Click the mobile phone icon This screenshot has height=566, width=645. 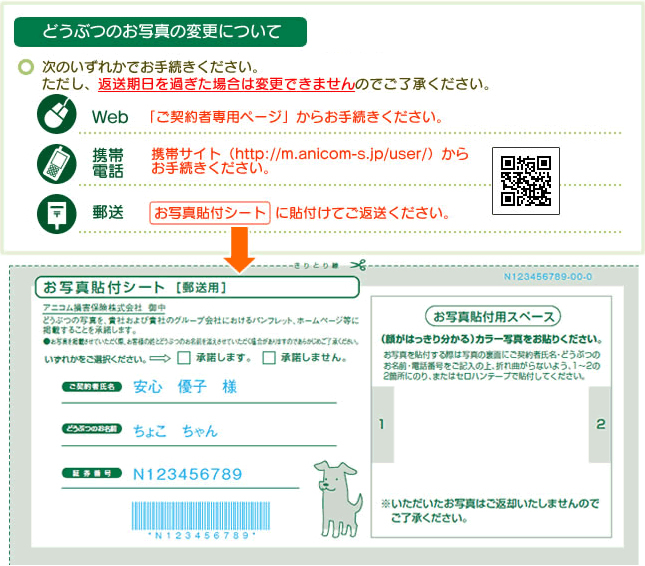click(57, 164)
